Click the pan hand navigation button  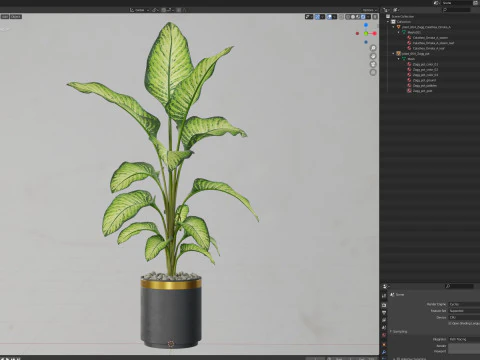point(373,56)
